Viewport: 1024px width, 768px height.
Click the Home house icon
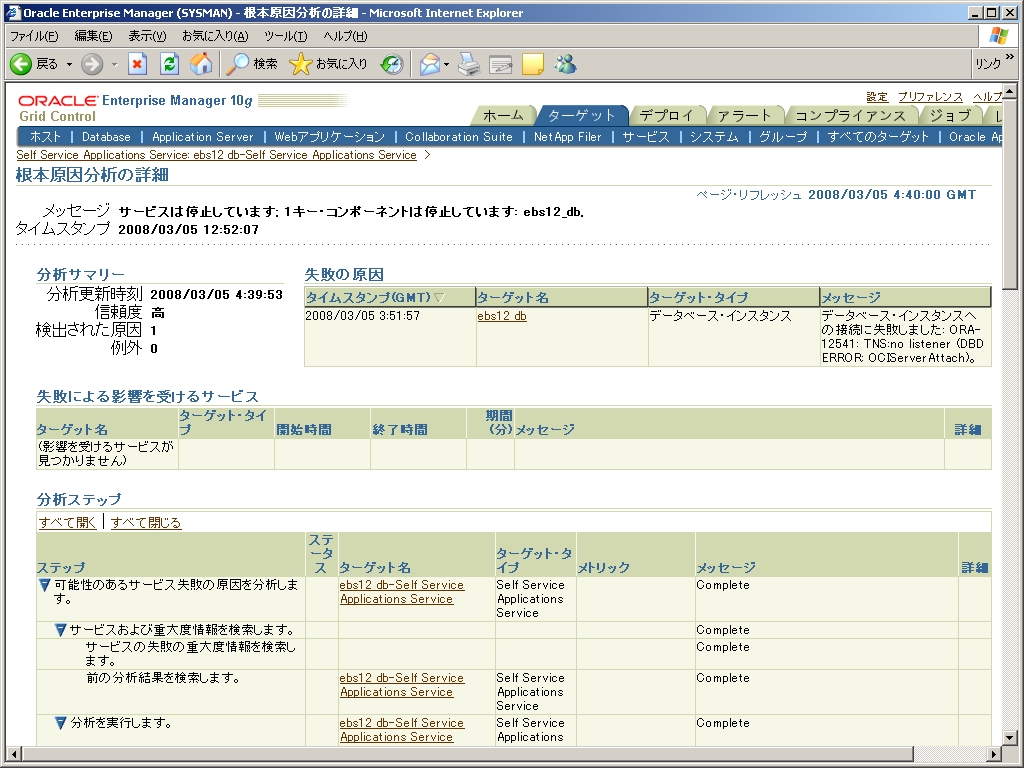point(201,64)
